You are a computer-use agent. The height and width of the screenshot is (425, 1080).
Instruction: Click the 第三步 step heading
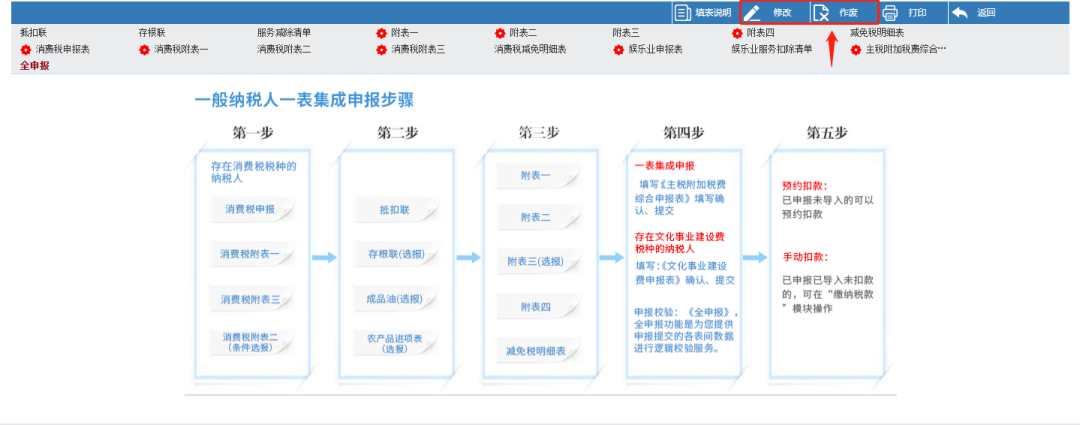pyautogui.click(x=539, y=134)
